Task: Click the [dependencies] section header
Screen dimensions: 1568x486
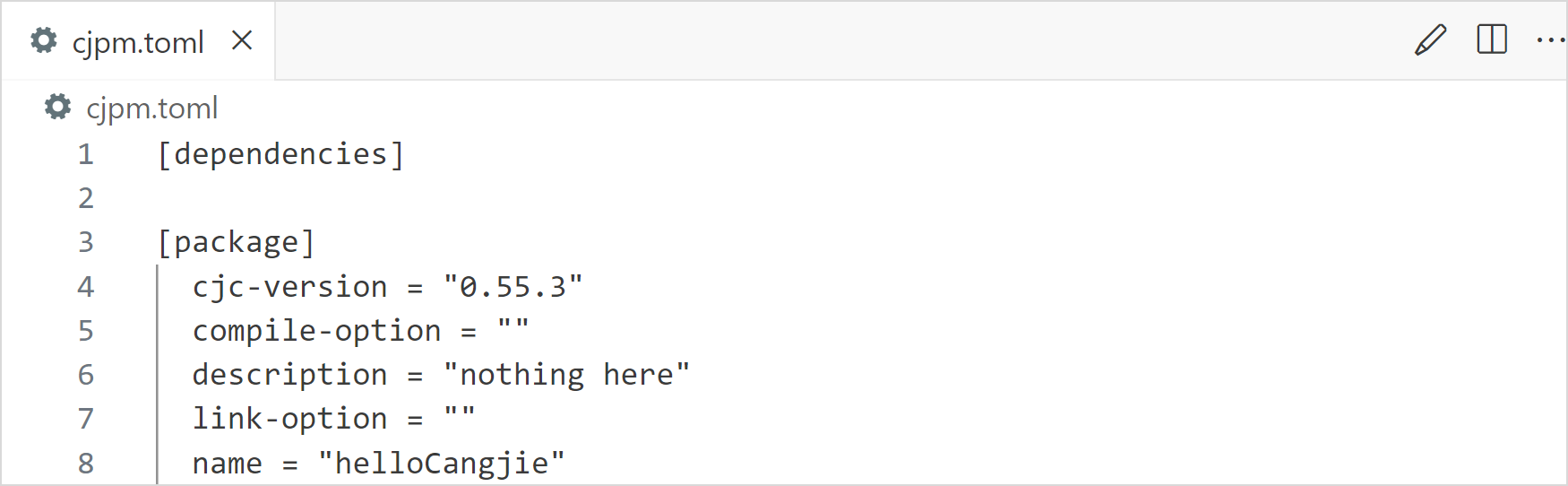Action: (280, 154)
